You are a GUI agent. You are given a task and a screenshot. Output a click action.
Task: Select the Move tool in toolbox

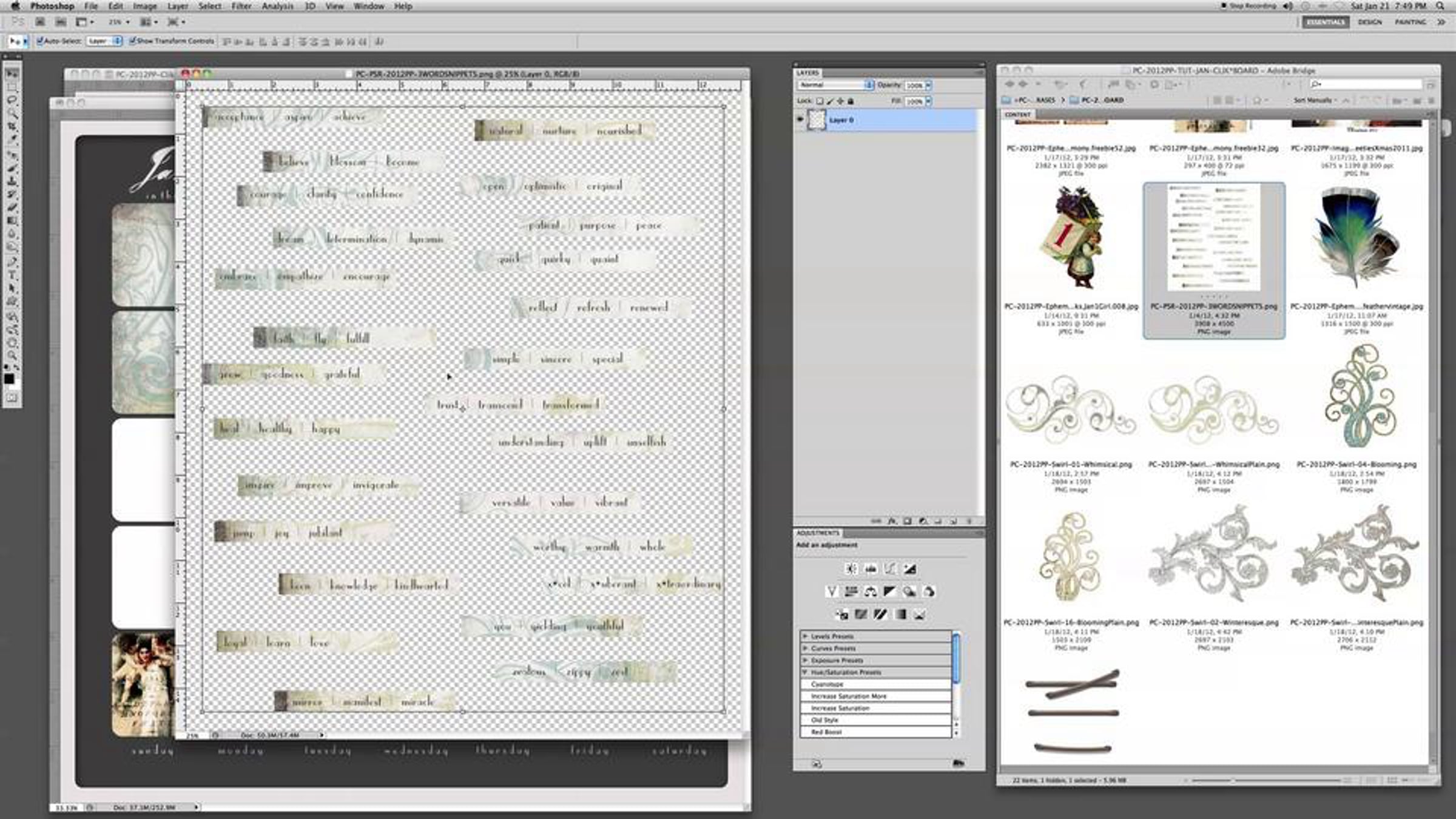click(12, 73)
